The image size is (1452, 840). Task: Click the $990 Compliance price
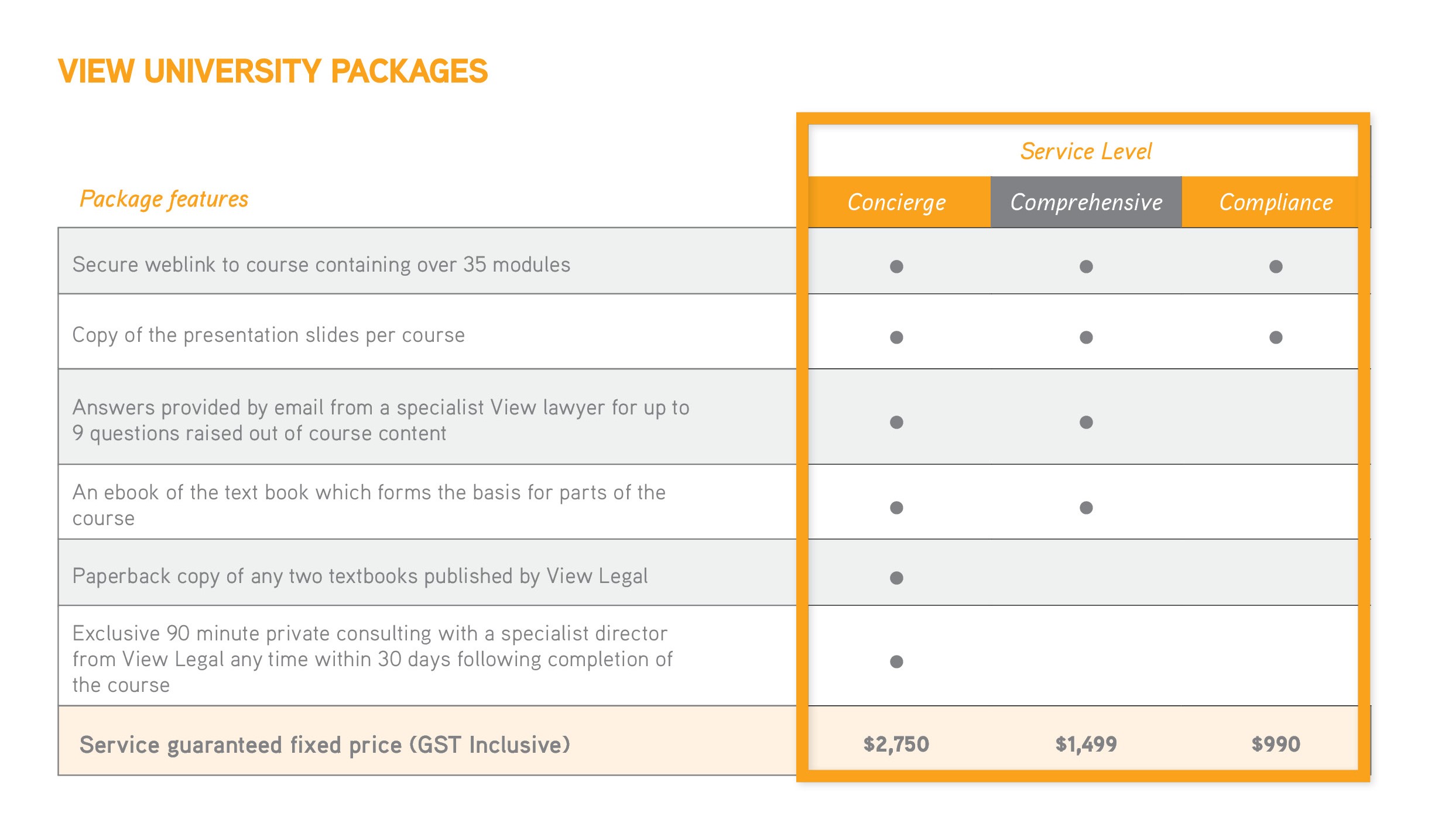(1276, 744)
